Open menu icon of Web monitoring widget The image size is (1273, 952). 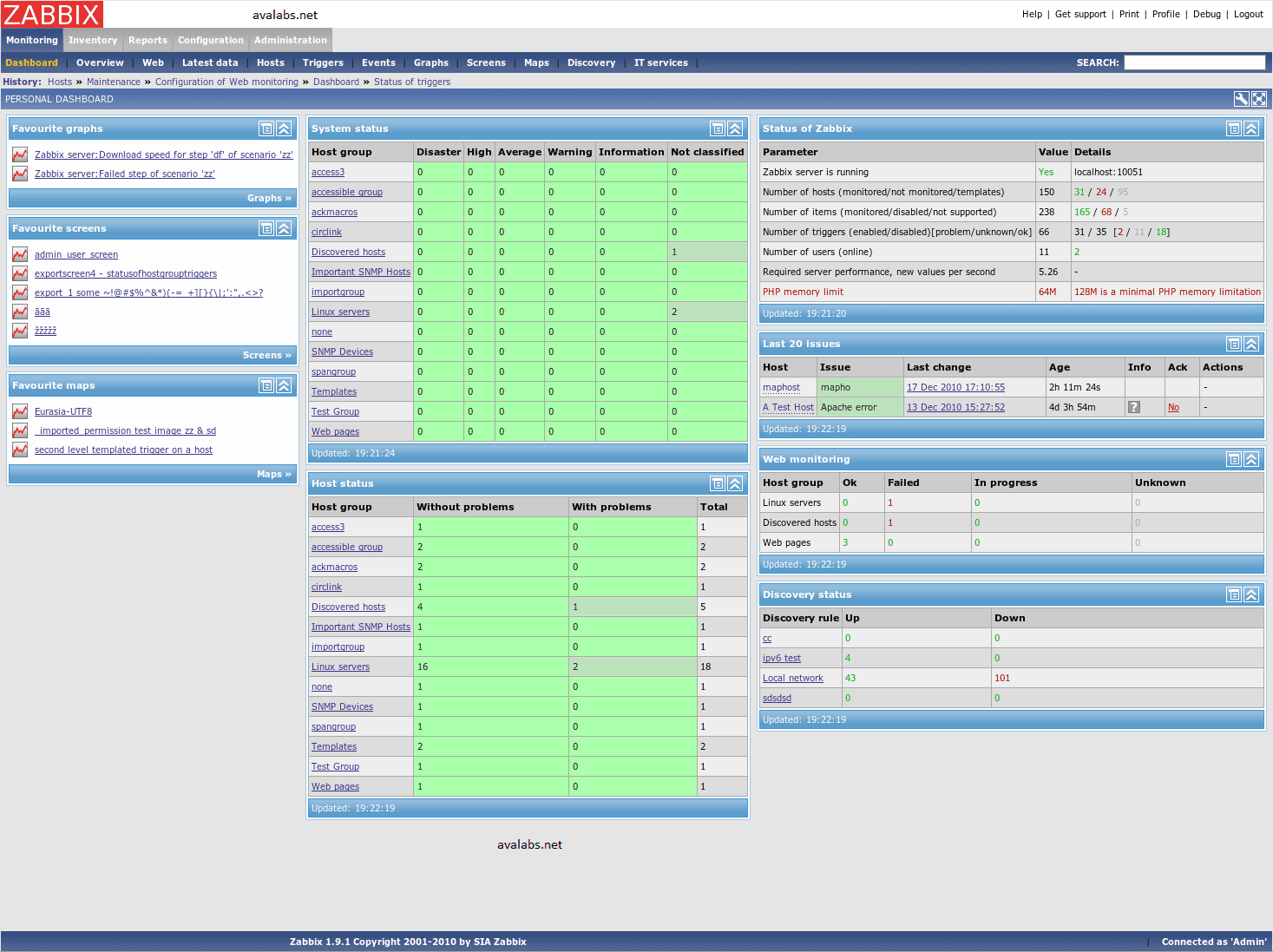pos(1234,459)
